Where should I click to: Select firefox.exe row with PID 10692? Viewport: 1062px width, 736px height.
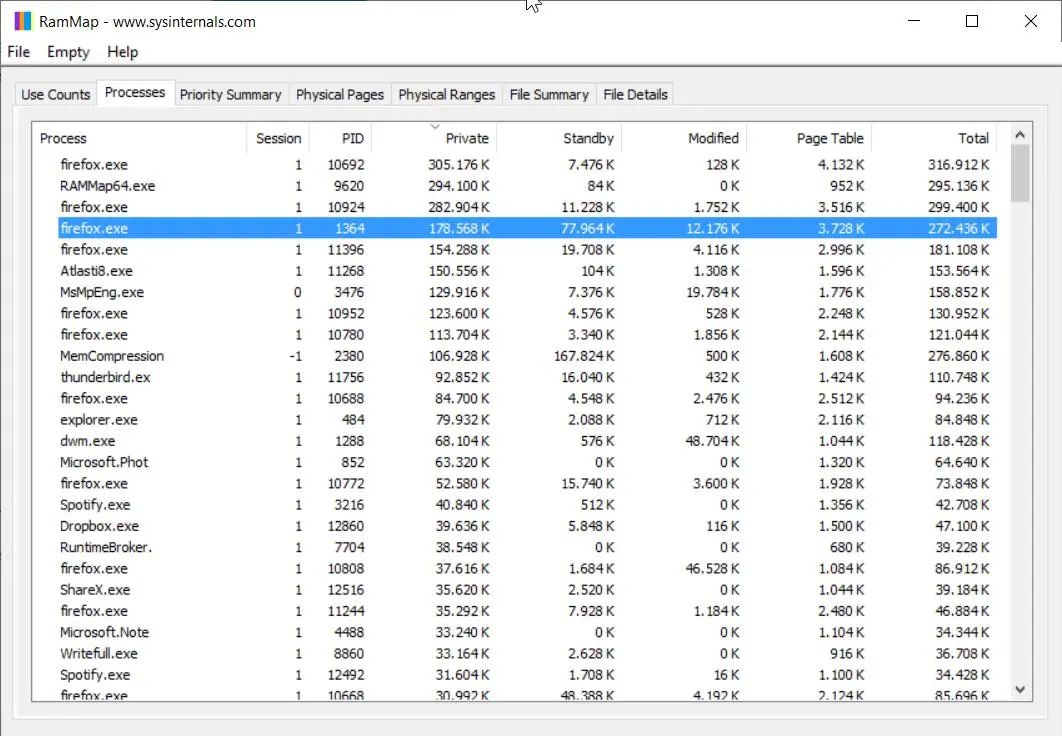pyautogui.click(x=527, y=165)
